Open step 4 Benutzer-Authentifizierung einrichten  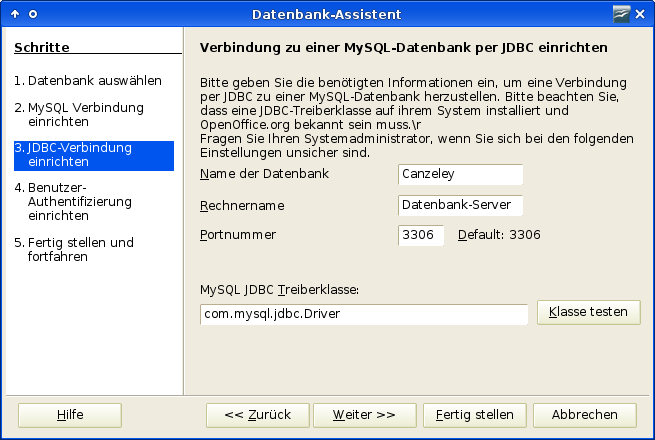[73, 201]
